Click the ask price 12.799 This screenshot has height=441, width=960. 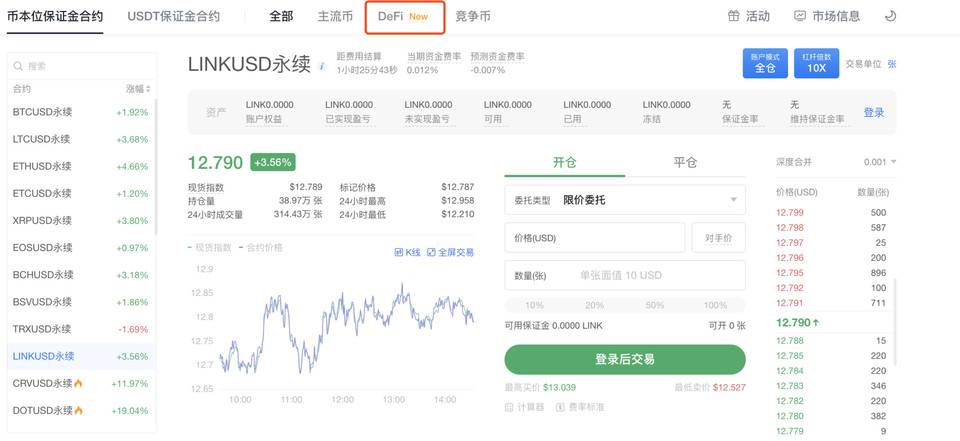[790, 213]
